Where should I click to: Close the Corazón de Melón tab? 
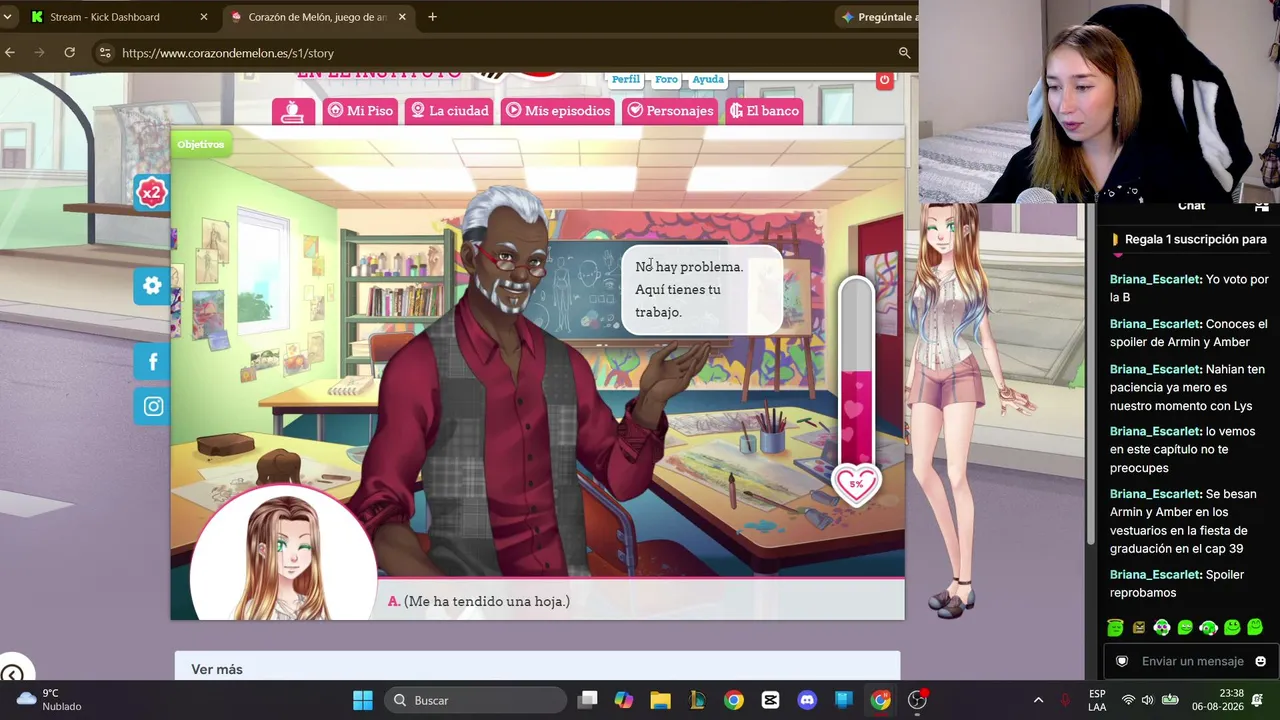point(402,17)
